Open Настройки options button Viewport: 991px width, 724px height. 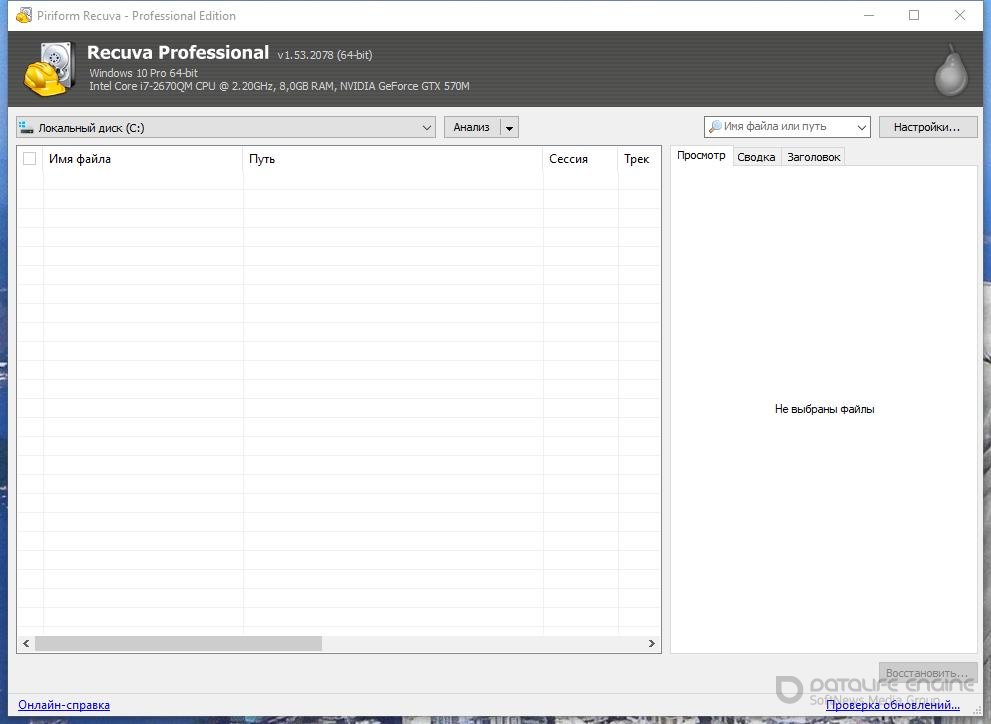click(x=927, y=127)
